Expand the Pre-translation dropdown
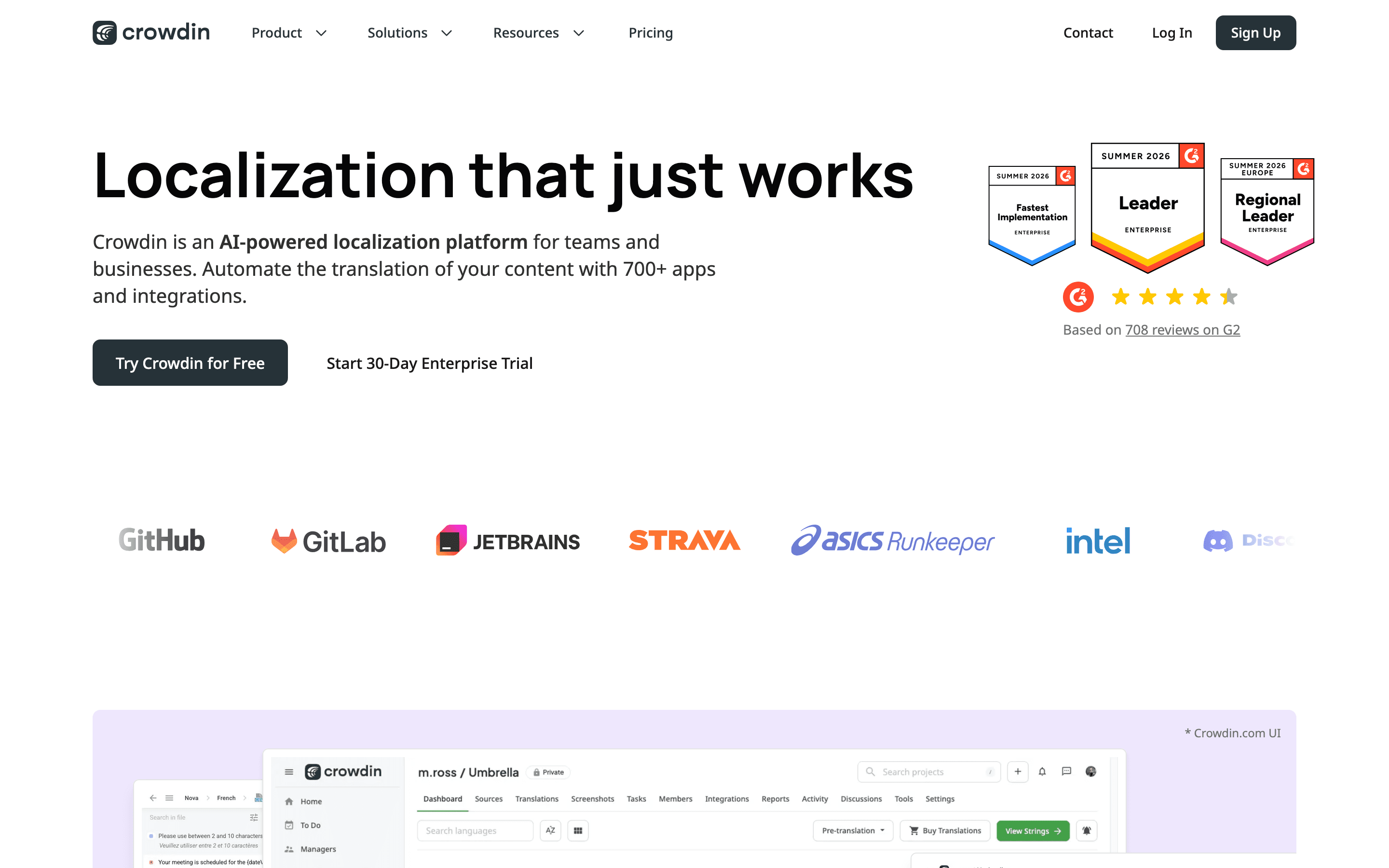Image resolution: width=1389 pixels, height=868 pixels. click(x=853, y=831)
